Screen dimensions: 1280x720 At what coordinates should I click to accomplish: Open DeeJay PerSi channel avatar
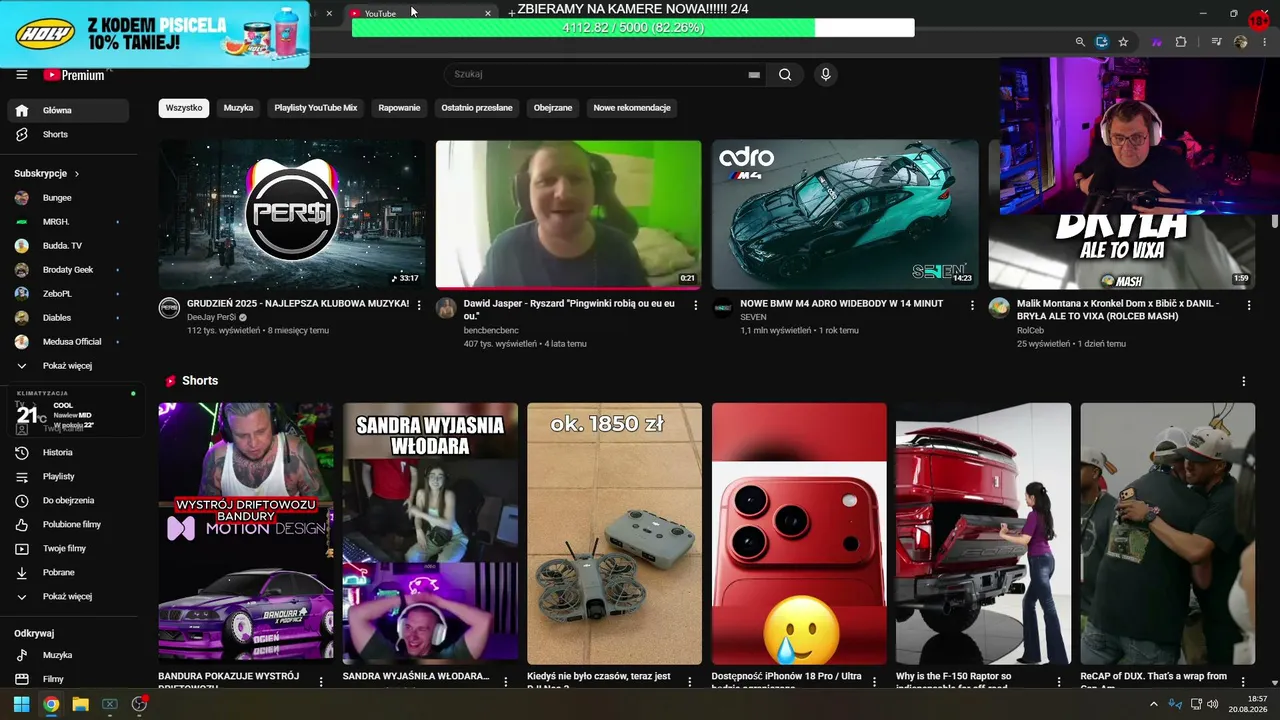[x=169, y=308]
